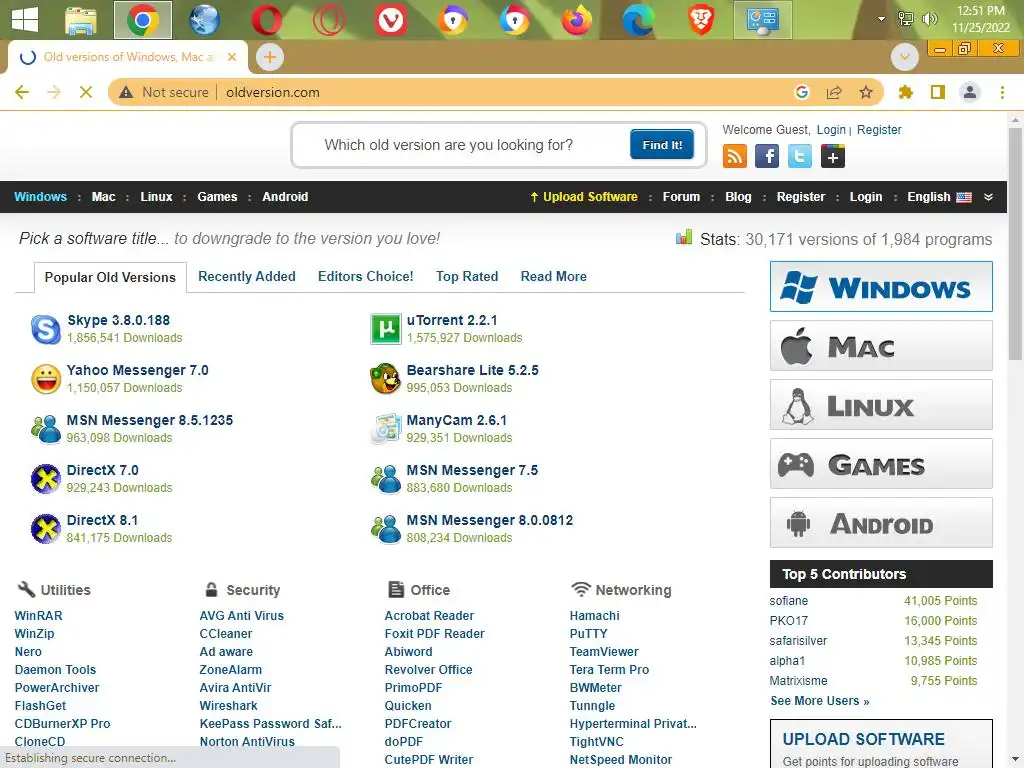The height and width of the screenshot is (768, 1024).
Task: Show hidden system tray icons
Action: (x=881, y=19)
